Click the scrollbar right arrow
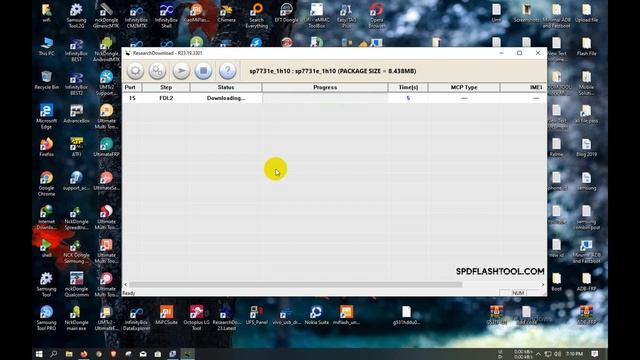This screenshot has height=360, width=640. [543, 284]
